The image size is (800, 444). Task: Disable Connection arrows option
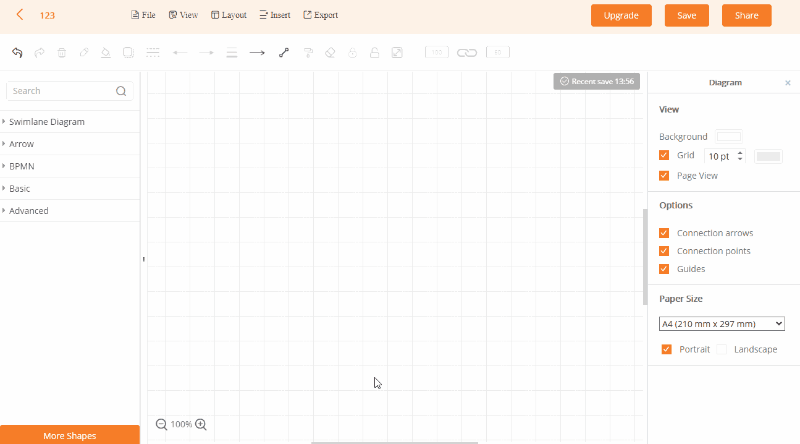664,233
